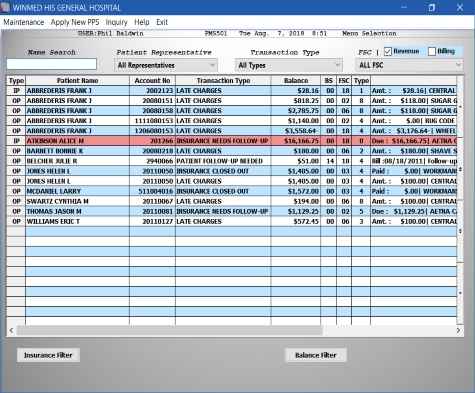This screenshot has width=475, height=393.
Task: Click the horizontal scrollbar right arrow
Action: (458, 330)
